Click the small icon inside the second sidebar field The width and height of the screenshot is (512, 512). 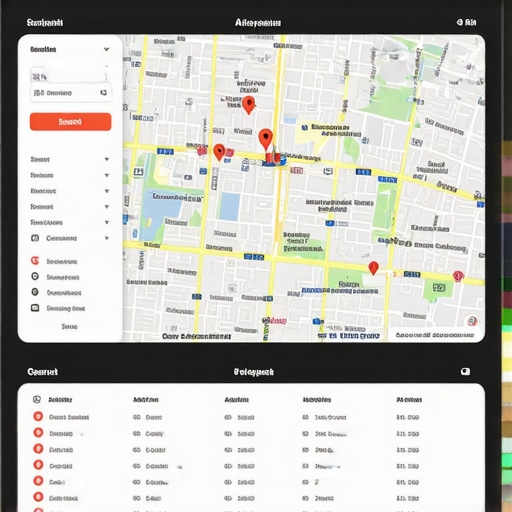(x=104, y=93)
